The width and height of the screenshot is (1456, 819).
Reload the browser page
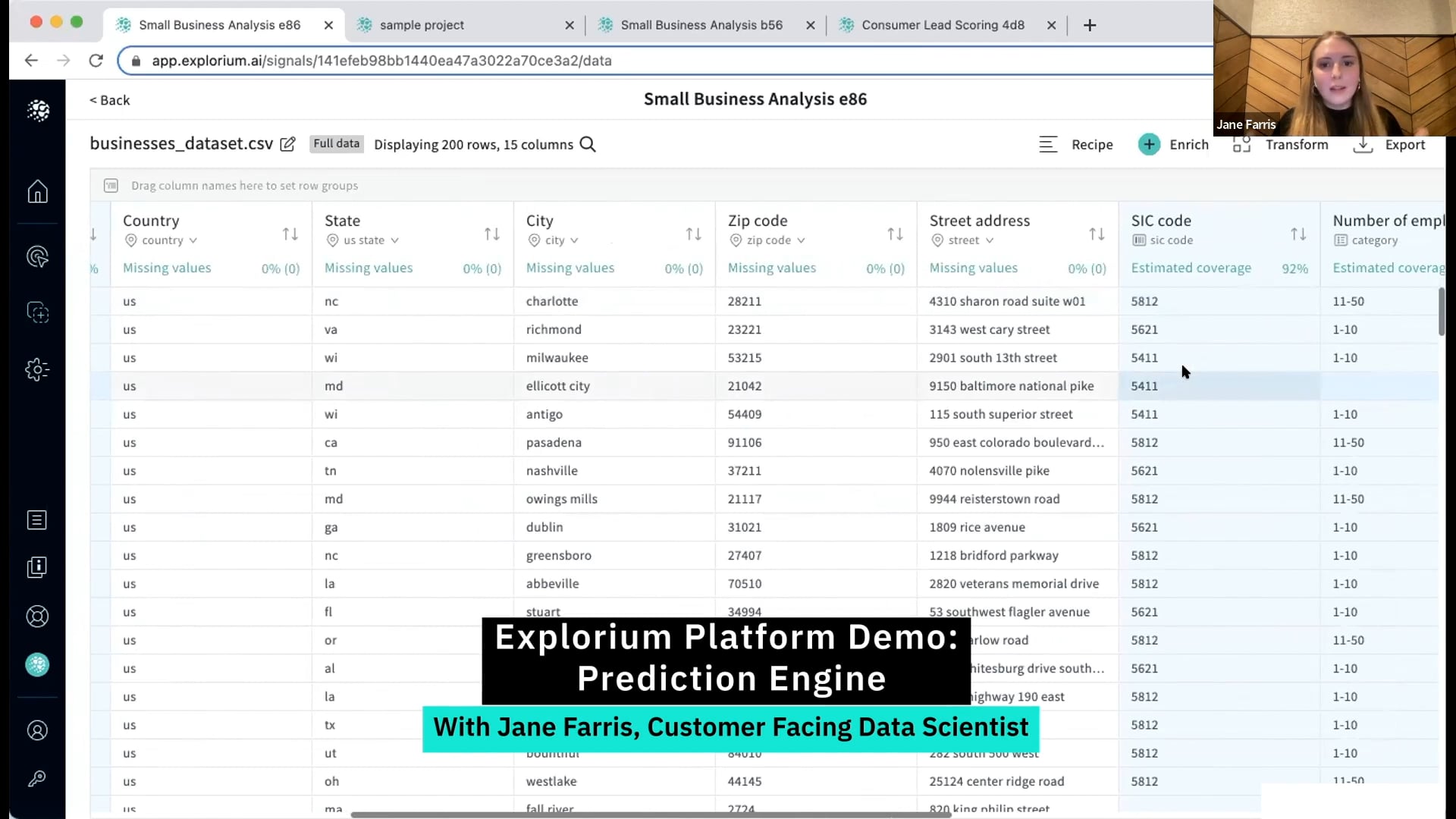point(96,61)
